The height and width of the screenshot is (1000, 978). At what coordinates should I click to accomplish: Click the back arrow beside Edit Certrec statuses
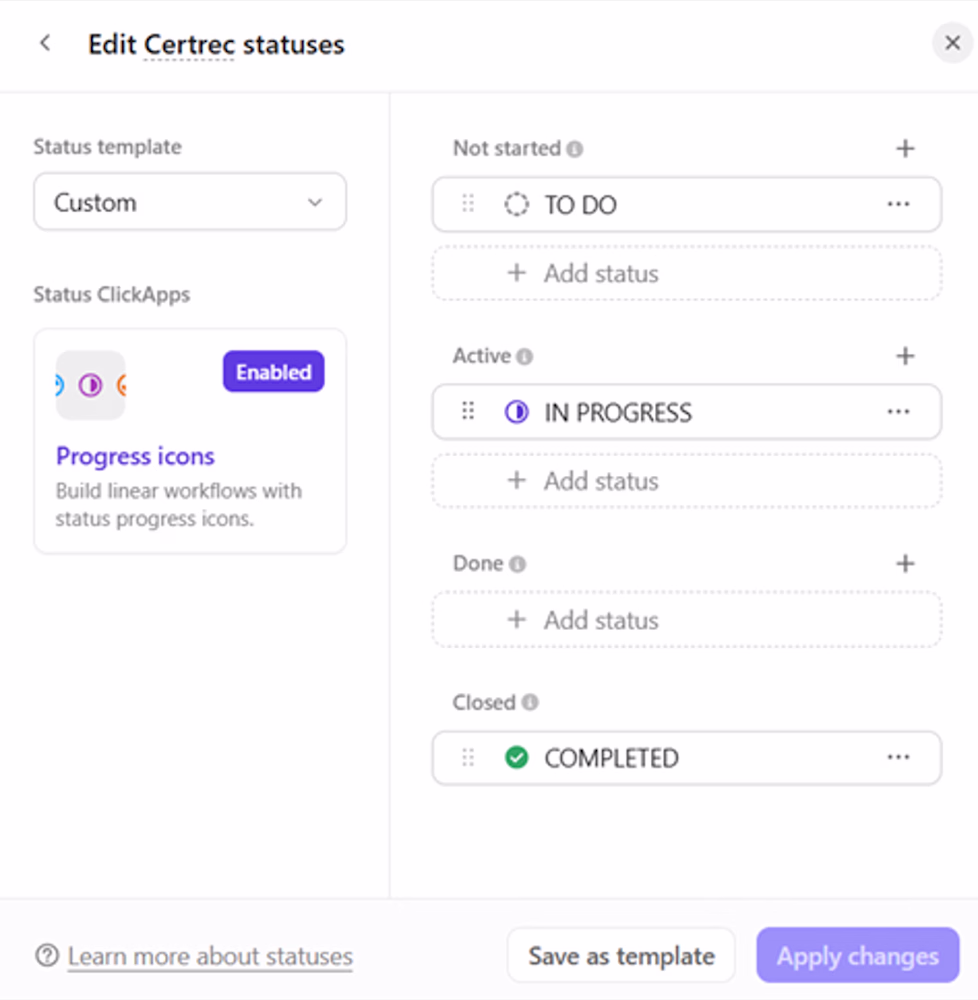[x=45, y=43]
